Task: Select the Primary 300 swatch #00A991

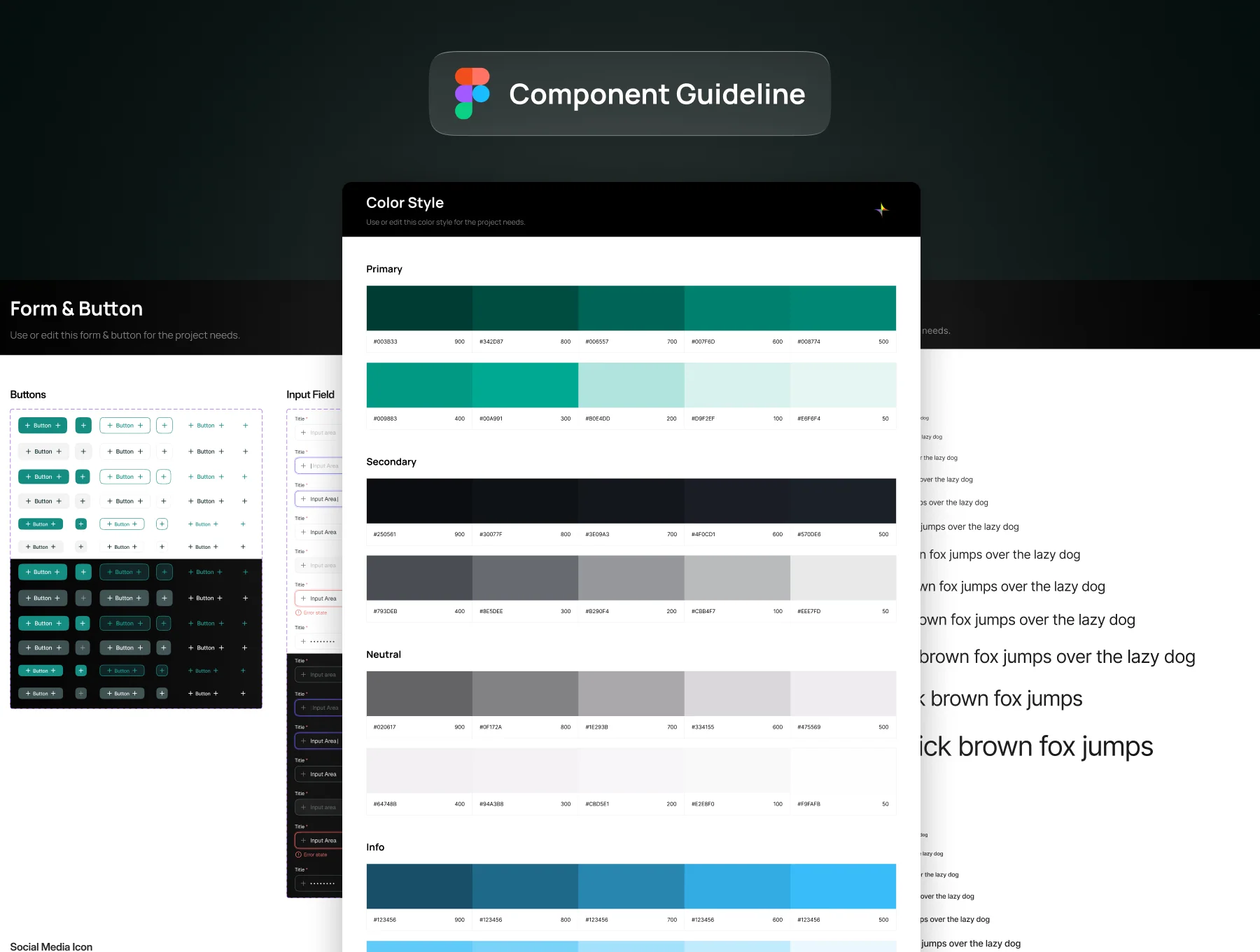Action: pyautogui.click(x=525, y=385)
